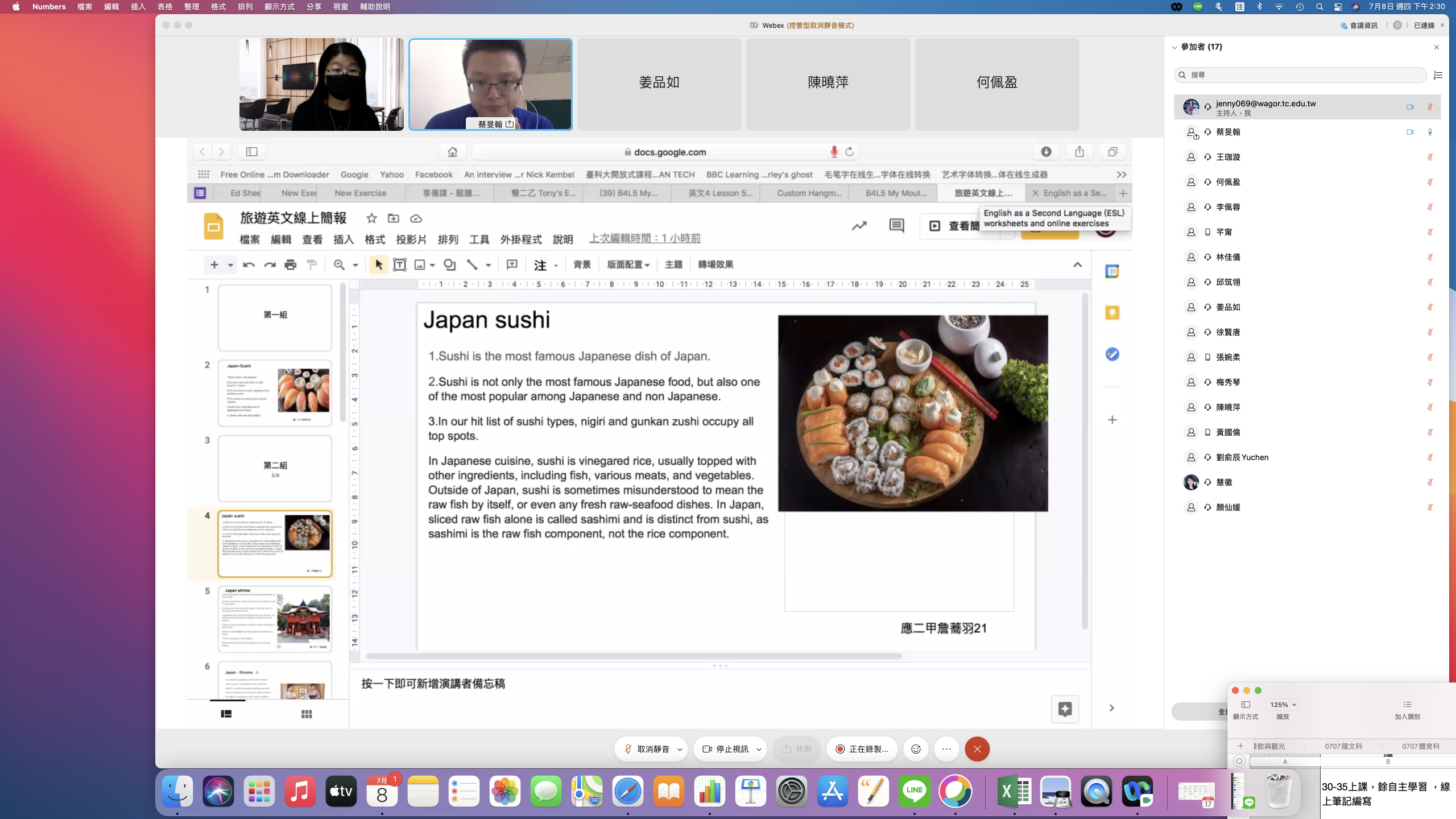The width and height of the screenshot is (1456, 819).
Task: Click the Safari downloads icon
Action: point(1046,151)
